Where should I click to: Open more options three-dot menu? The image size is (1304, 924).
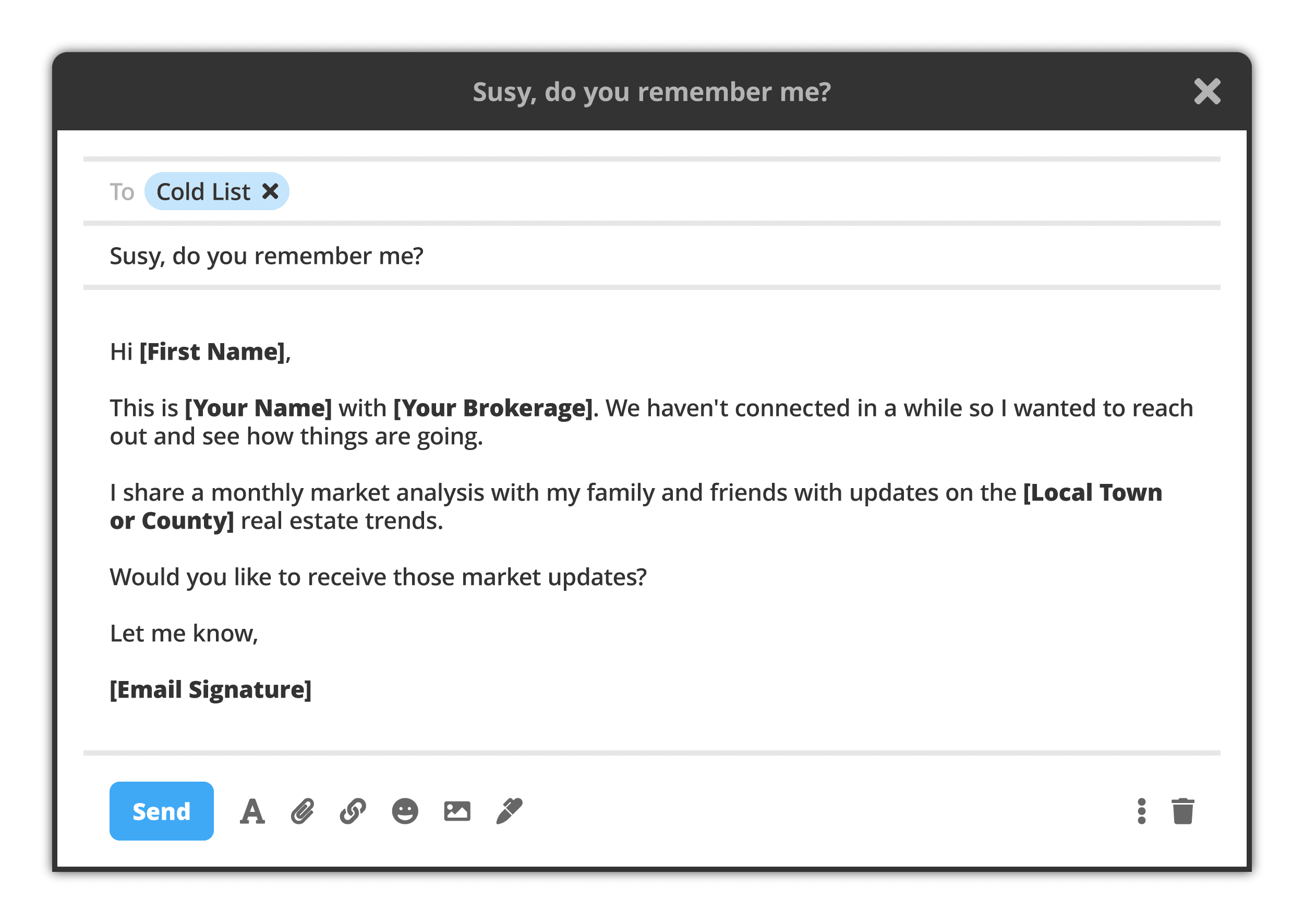[x=1142, y=811]
